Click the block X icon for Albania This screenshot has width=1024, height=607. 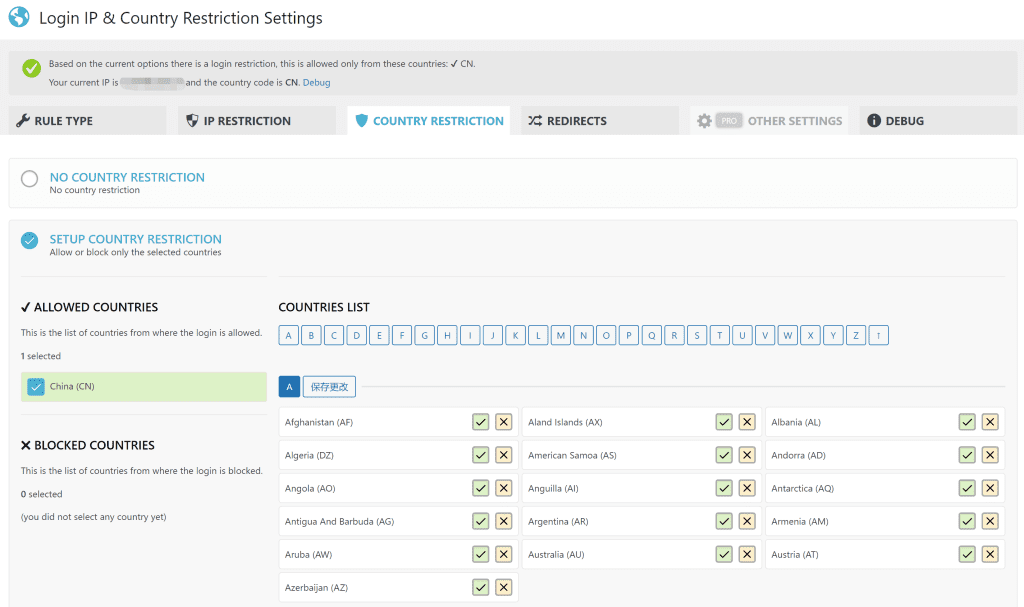tap(990, 422)
